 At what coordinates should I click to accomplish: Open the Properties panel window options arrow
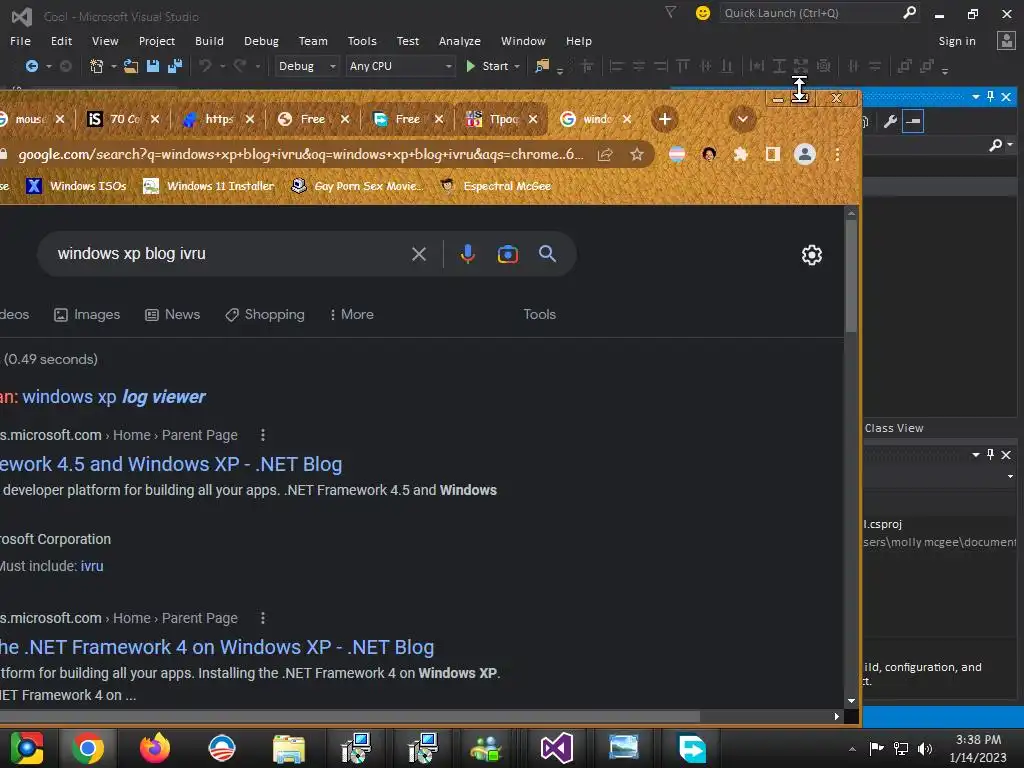click(976, 455)
